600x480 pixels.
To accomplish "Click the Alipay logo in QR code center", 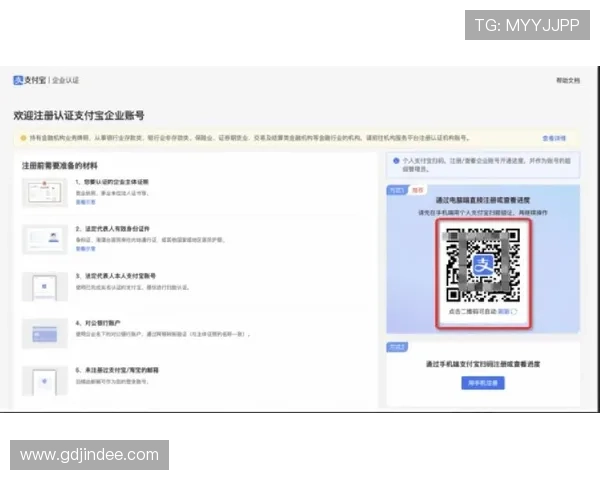I will click(x=483, y=265).
